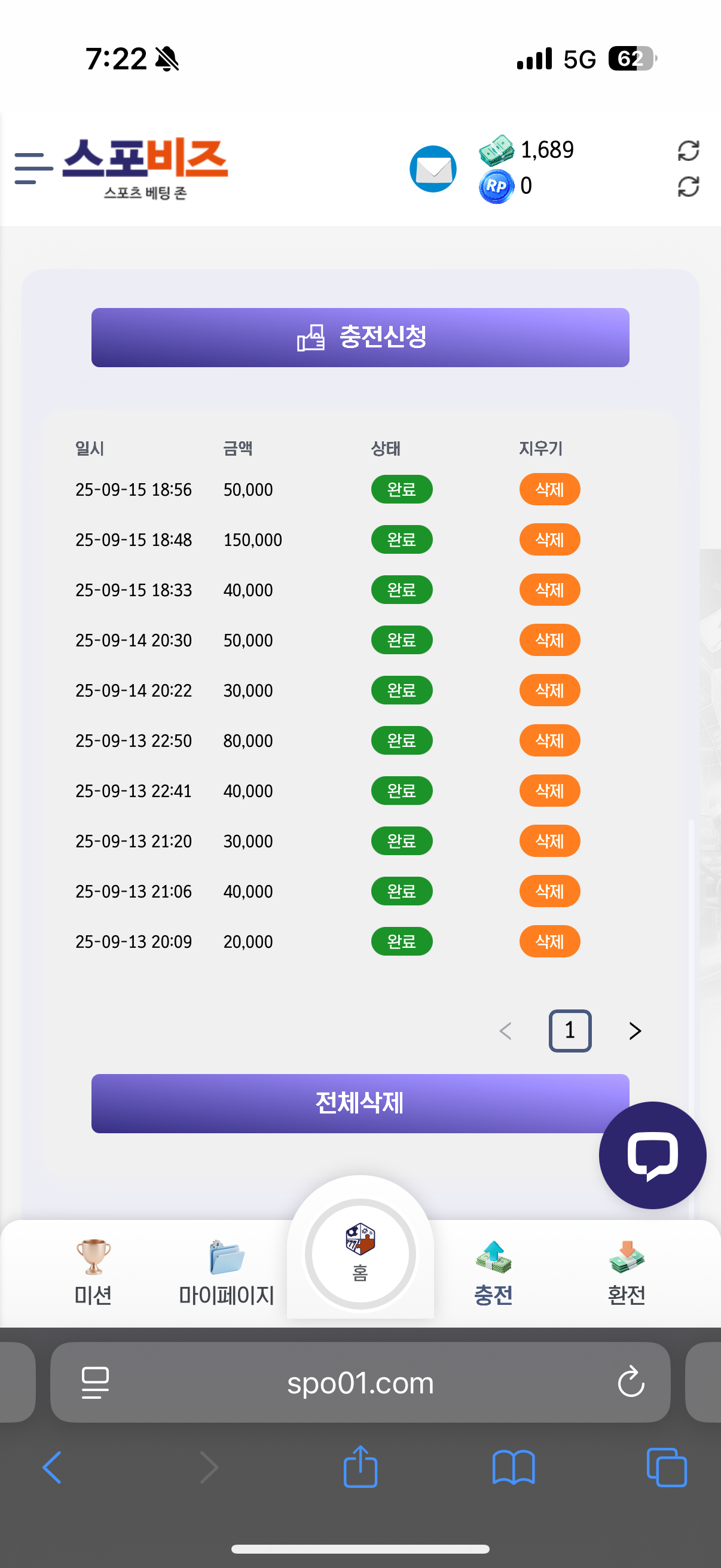This screenshot has height=1568, width=721.
Task: Open the hamburger side menu
Action: [x=33, y=169]
